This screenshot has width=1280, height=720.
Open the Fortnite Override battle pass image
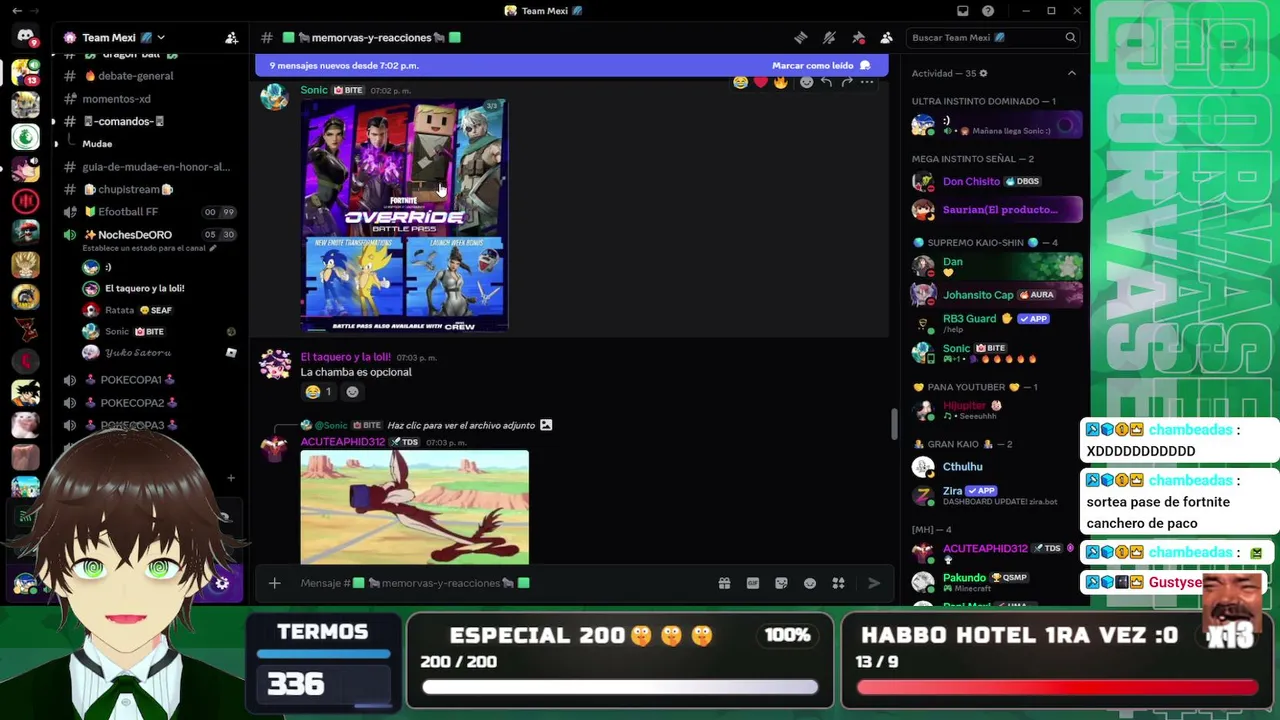pyautogui.click(x=404, y=215)
